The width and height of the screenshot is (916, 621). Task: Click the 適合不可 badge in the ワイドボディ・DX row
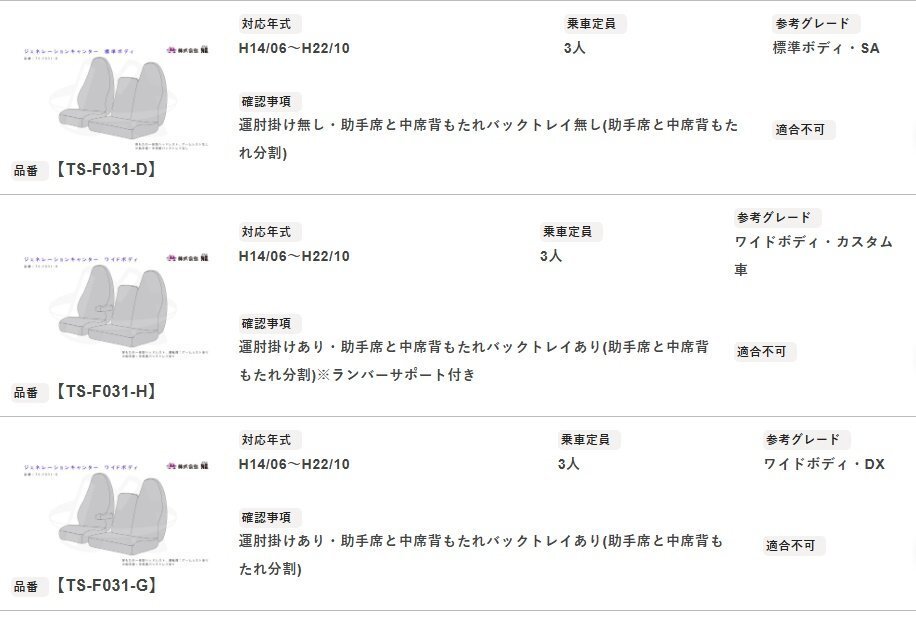coord(794,546)
